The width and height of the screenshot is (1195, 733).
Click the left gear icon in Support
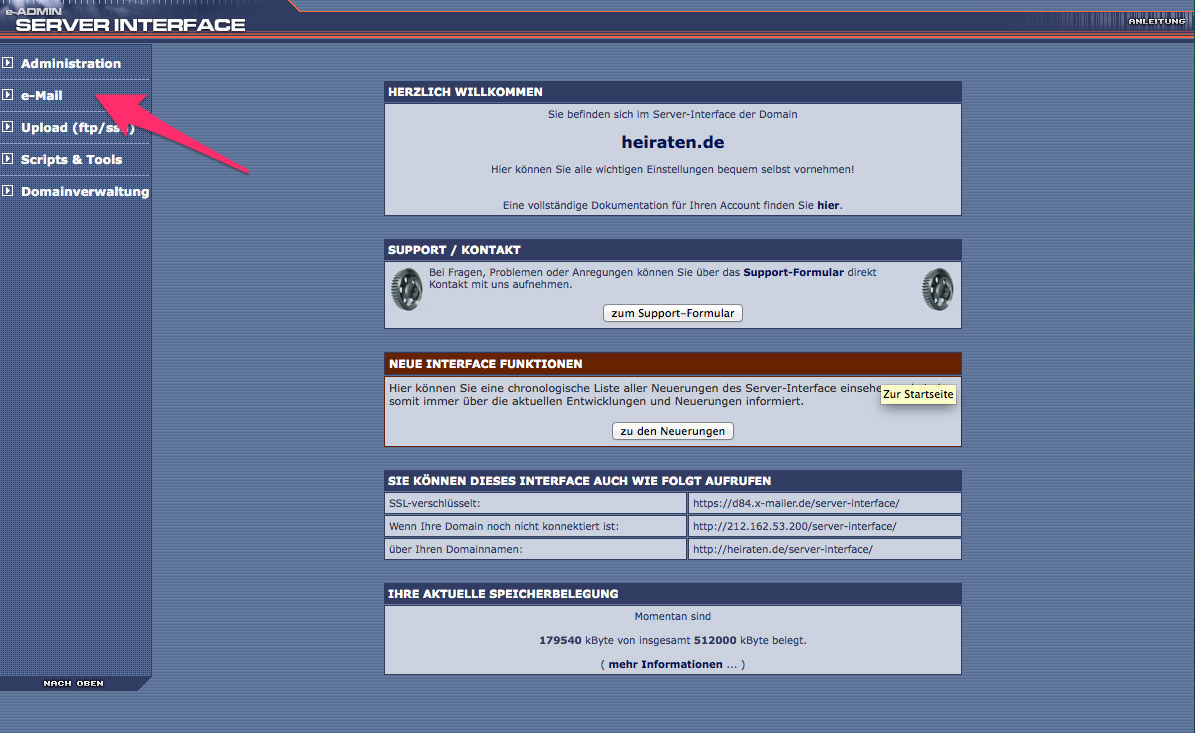pyautogui.click(x=406, y=289)
